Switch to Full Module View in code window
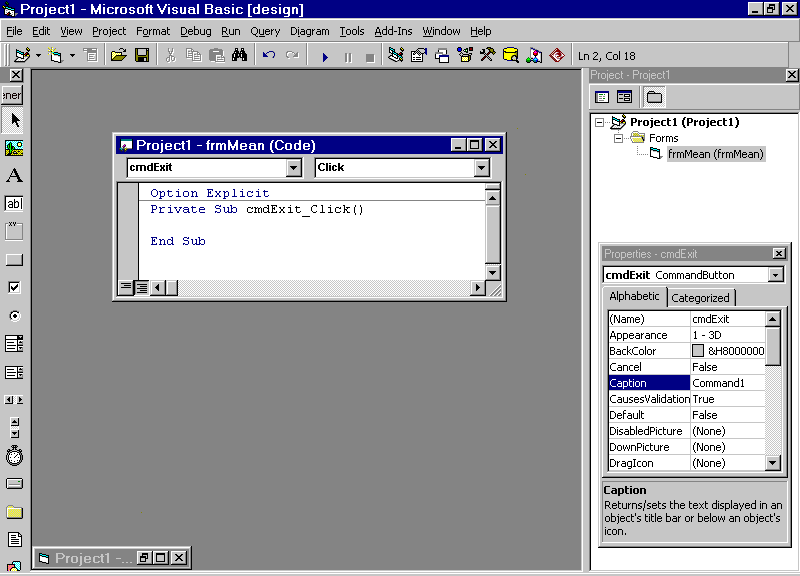This screenshot has width=800, height=576. point(141,288)
